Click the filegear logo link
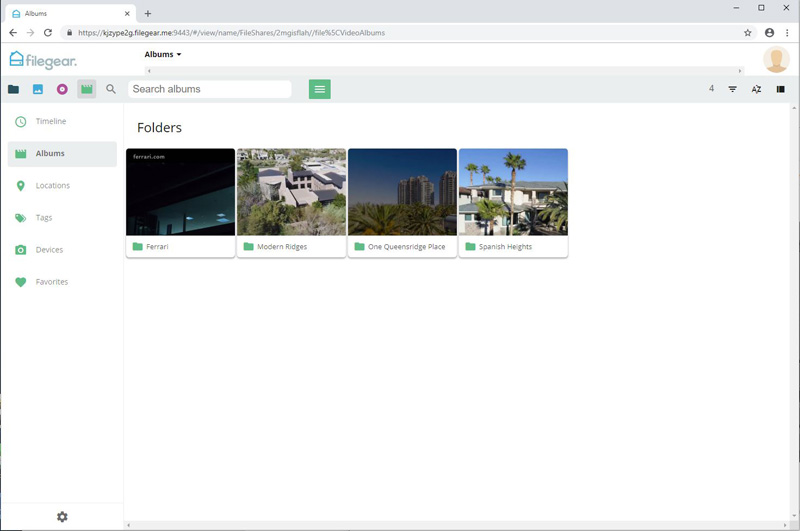 (x=42, y=60)
